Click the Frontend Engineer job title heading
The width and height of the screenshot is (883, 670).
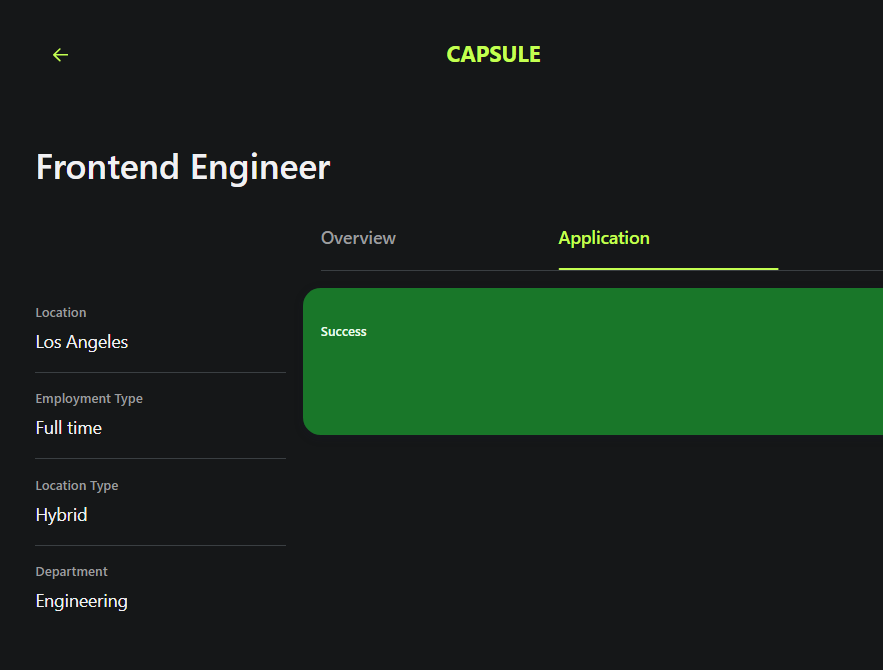pyautogui.click(x=183, y=167)
